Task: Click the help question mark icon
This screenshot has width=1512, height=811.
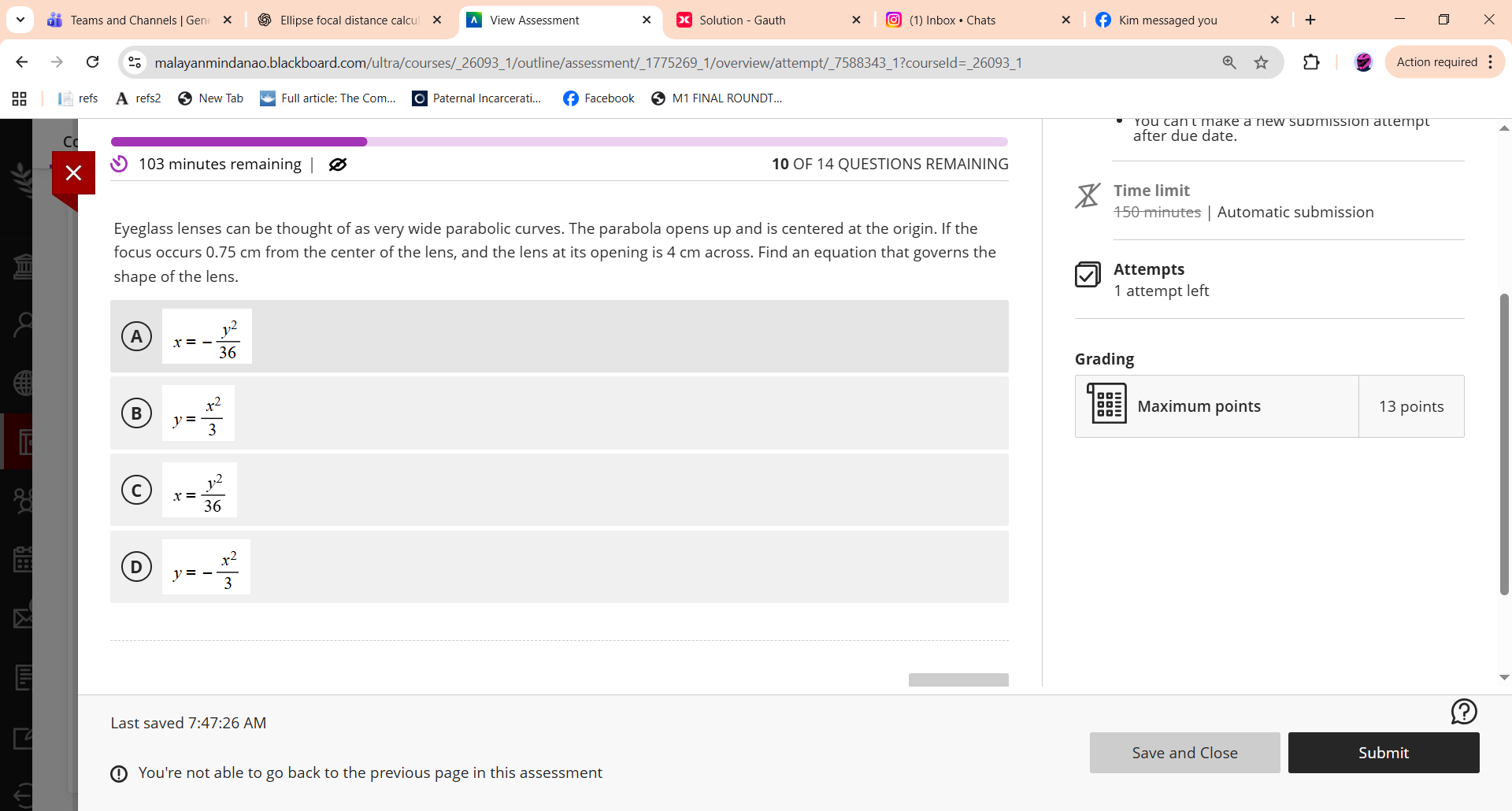Action: click(1463, 712)
